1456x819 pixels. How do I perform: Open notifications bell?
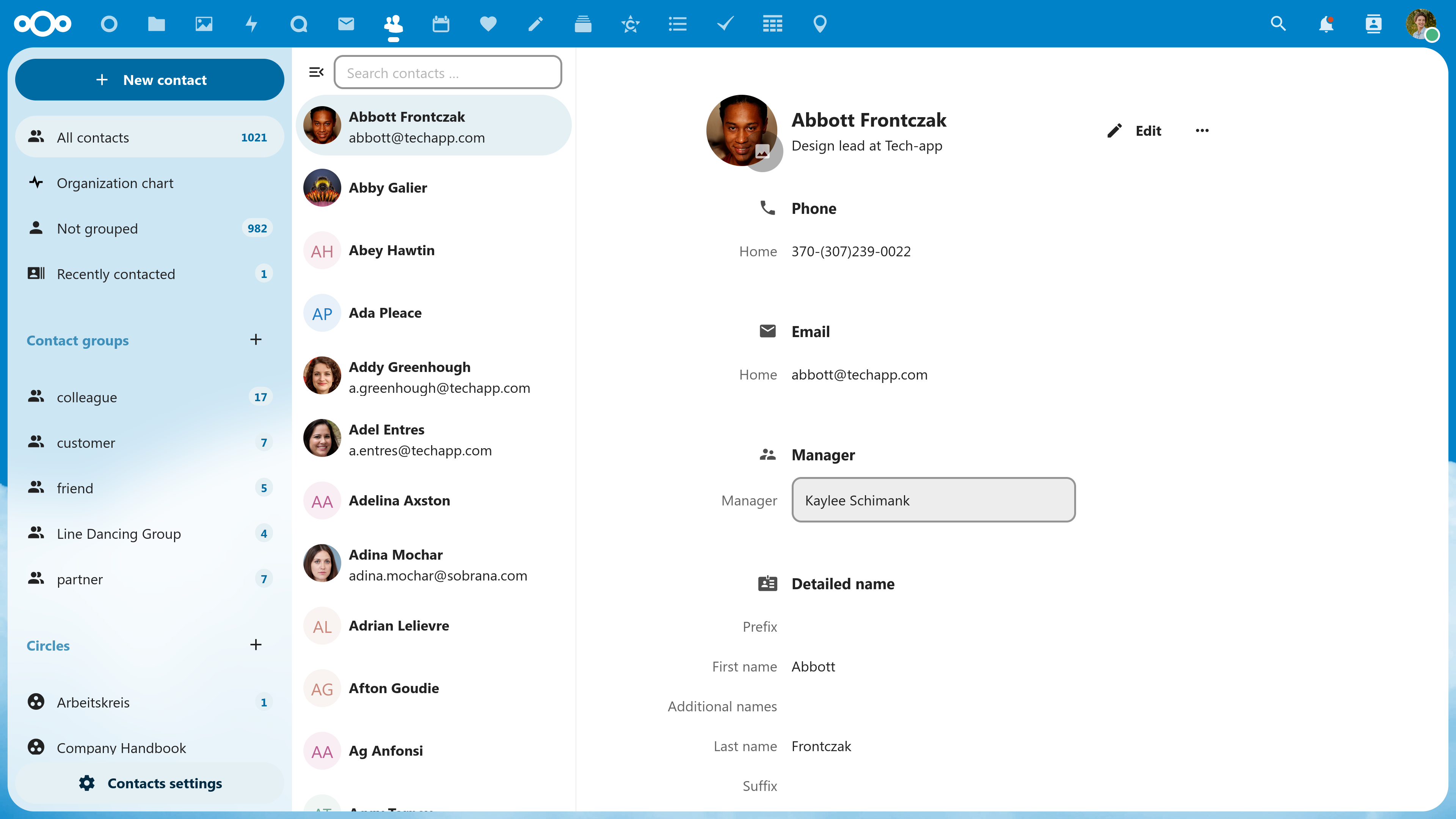[x=1326, y=24]
